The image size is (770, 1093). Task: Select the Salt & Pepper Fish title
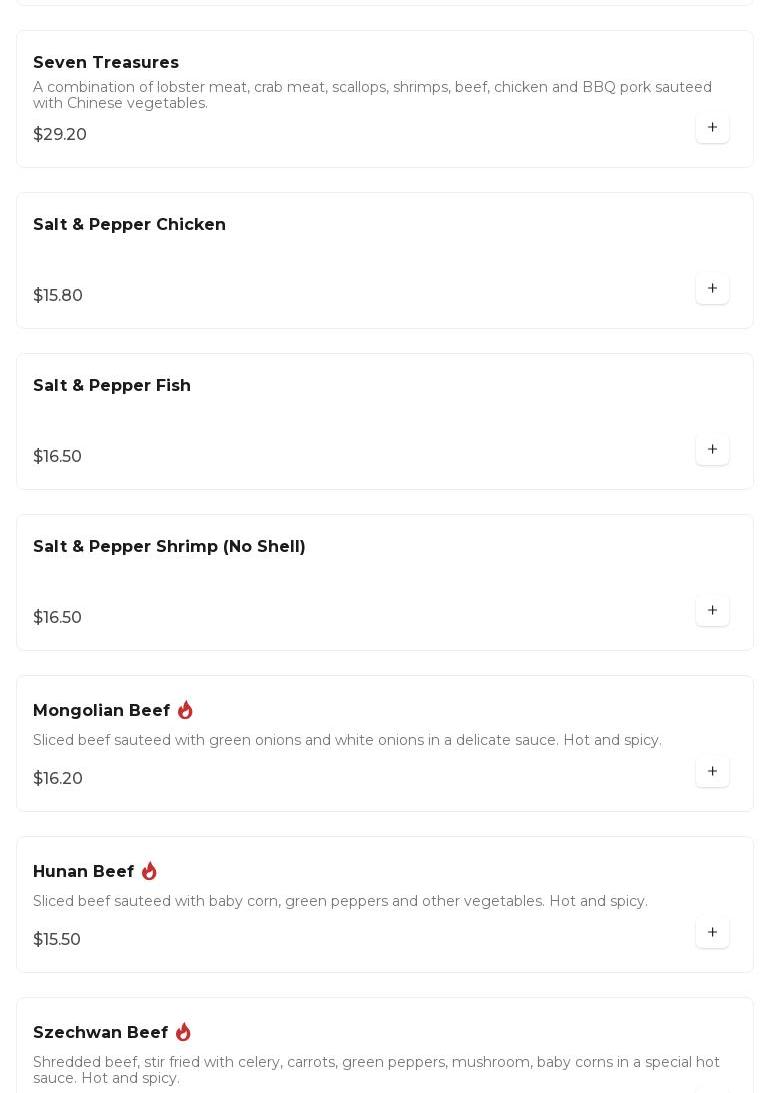tap(112, 386)
